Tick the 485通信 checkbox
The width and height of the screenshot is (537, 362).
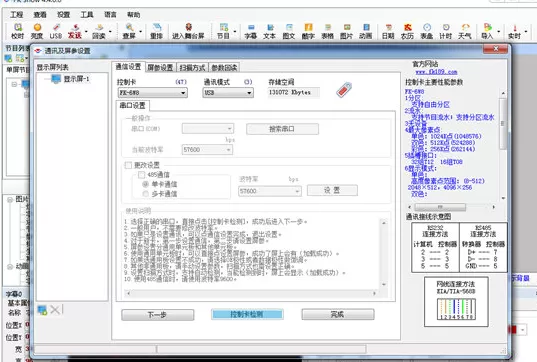point(141,175)
